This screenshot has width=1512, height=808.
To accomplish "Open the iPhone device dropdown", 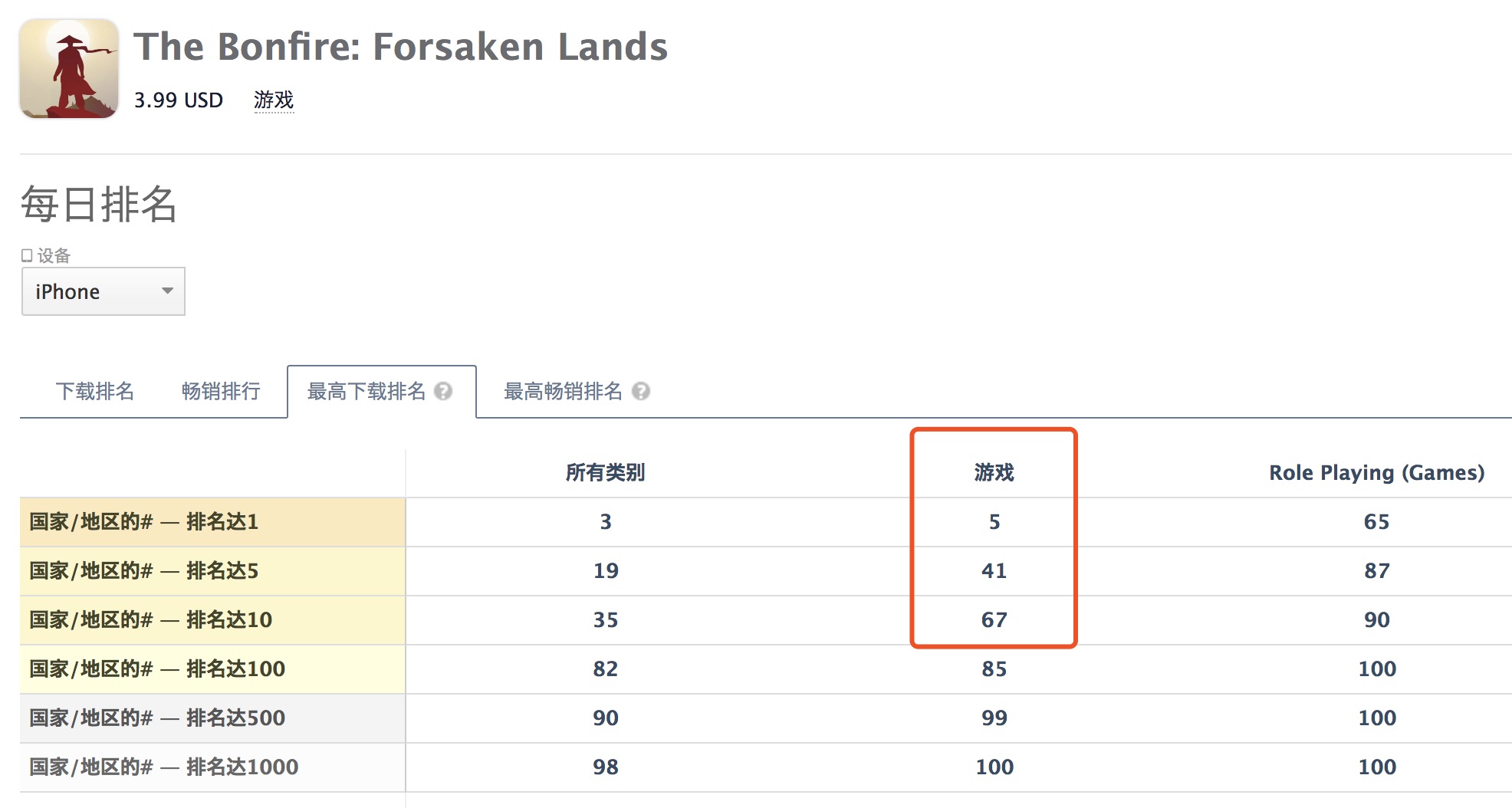I will click(104, 291).
